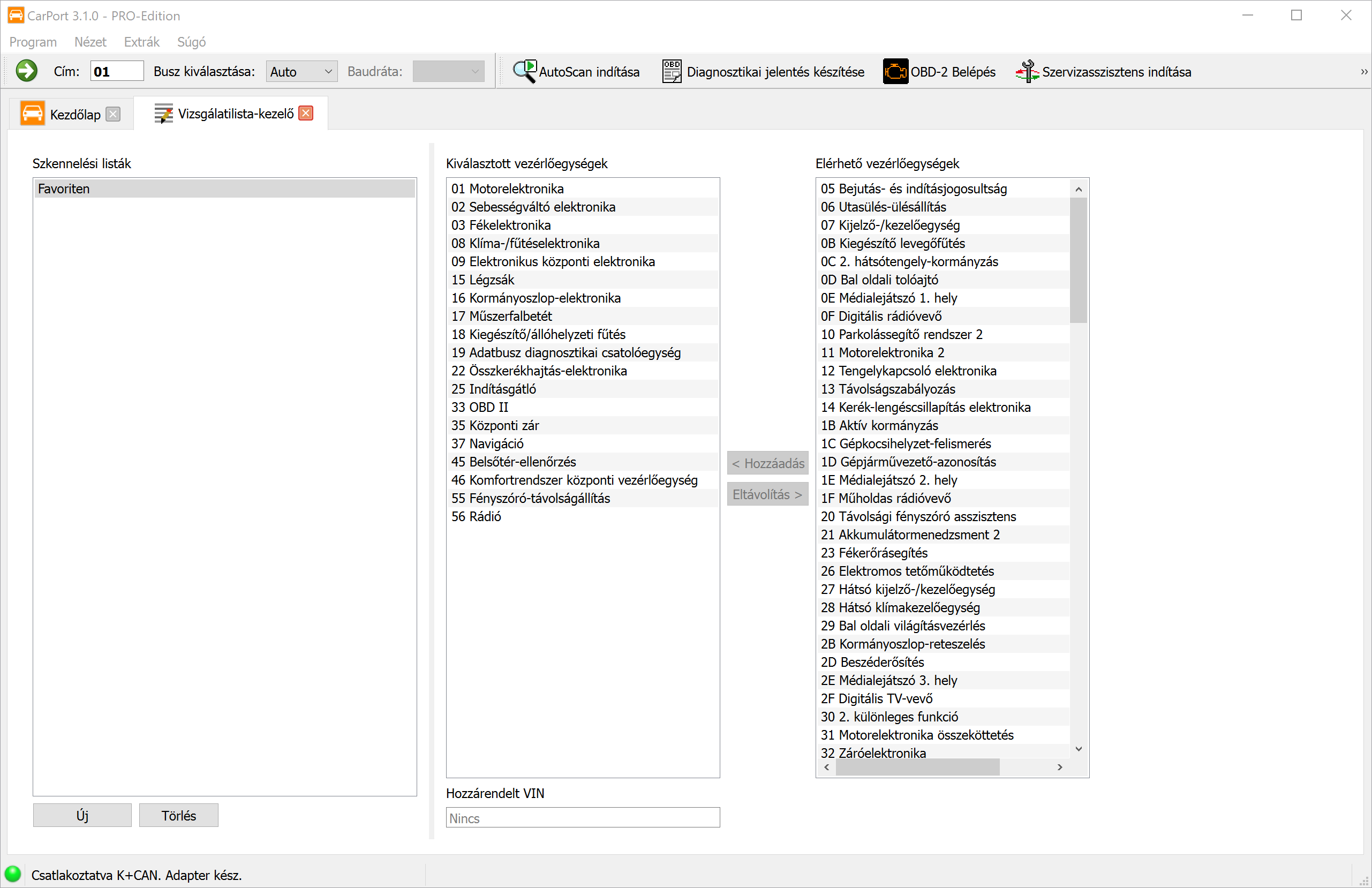1372x888 pixels.
Task: Click the diagnostic report icon
Action: coord(672,72)
